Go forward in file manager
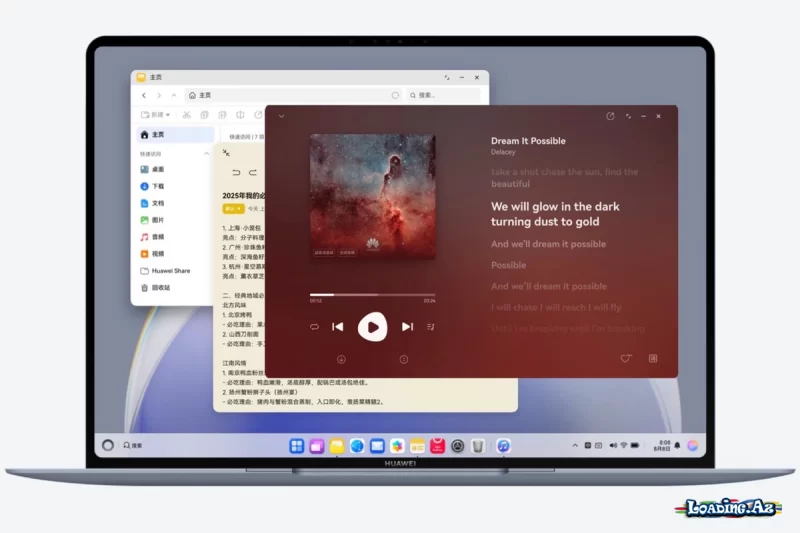Viewport: 800px width, 533px height. click(x=159, y=95)
